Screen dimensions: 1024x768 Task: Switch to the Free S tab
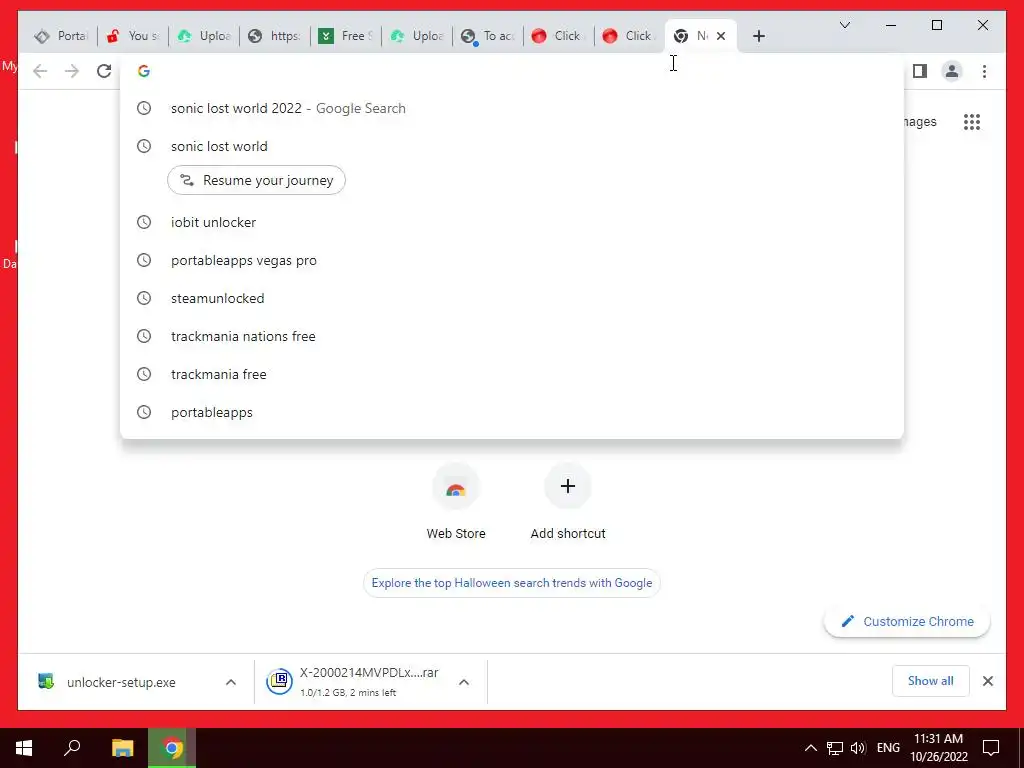[x=347, y=36]
